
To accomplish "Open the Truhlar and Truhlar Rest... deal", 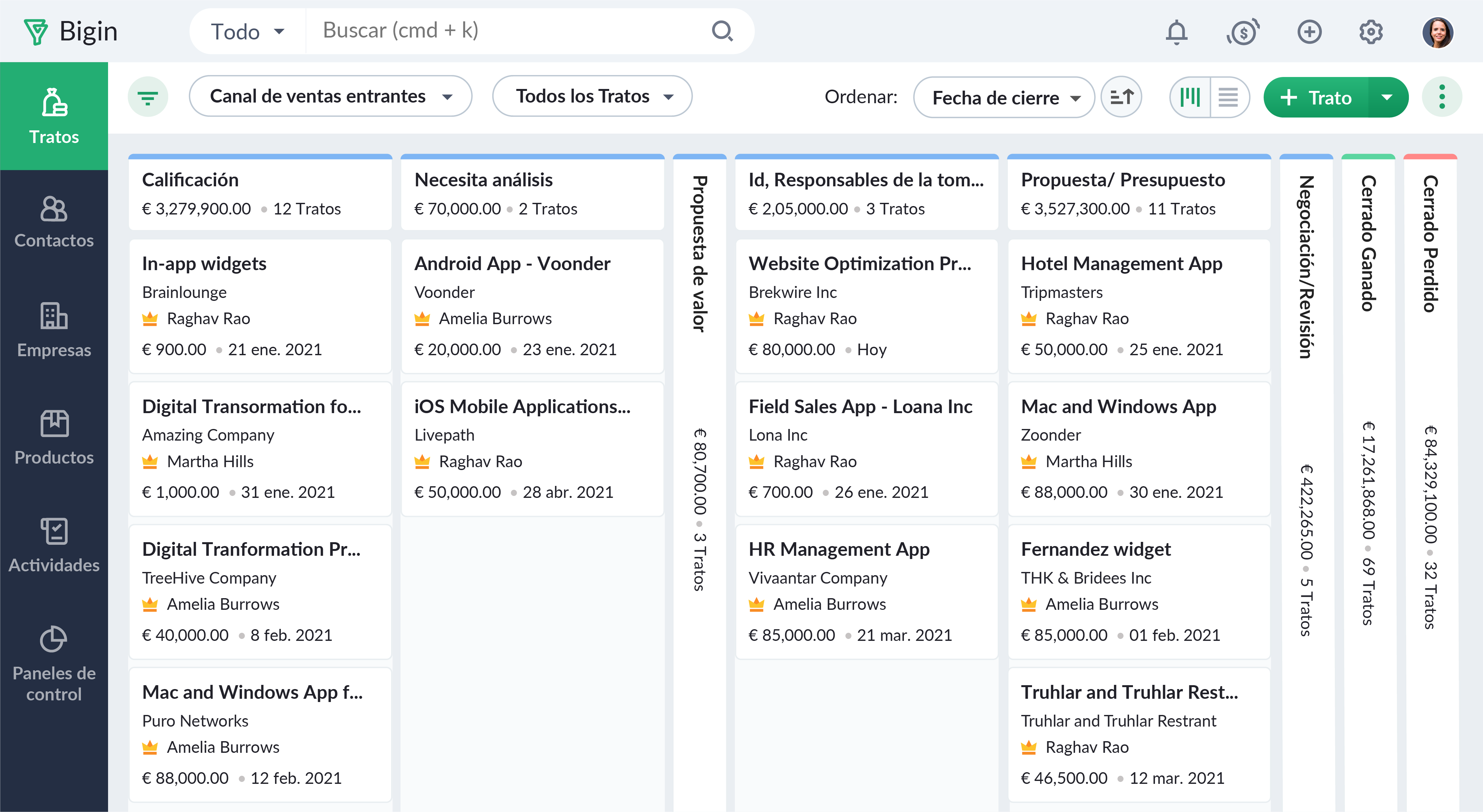I will point(1139,735).
